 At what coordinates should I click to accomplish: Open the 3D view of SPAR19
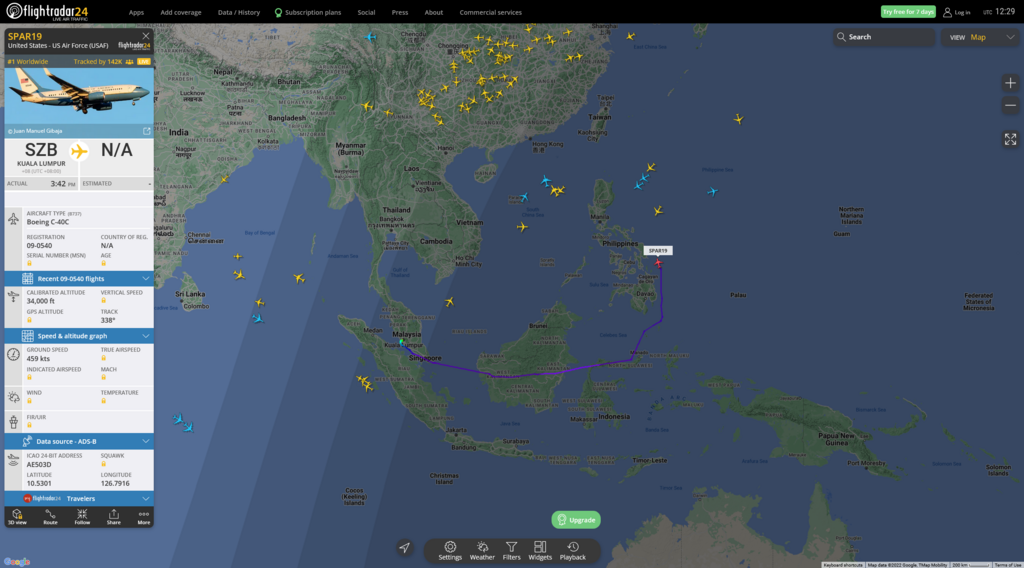tap(17, 517)
